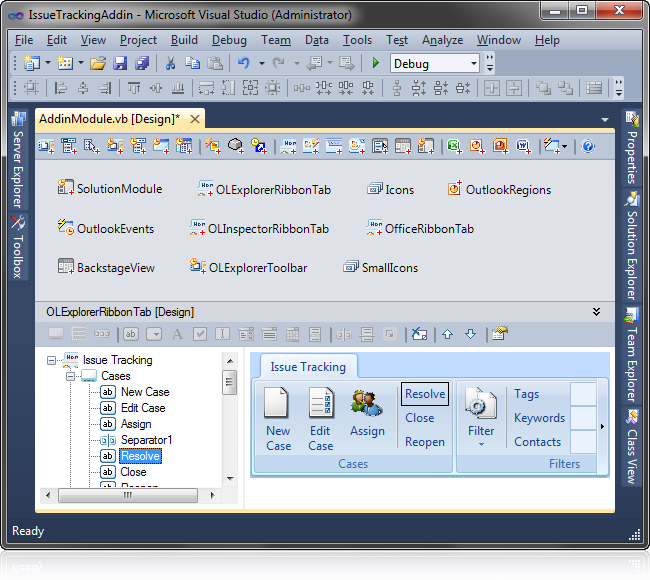Viewport: 650px width, 580px height.
Task: Click the delete item icon in ribbon designer
Action: point(419,334)
